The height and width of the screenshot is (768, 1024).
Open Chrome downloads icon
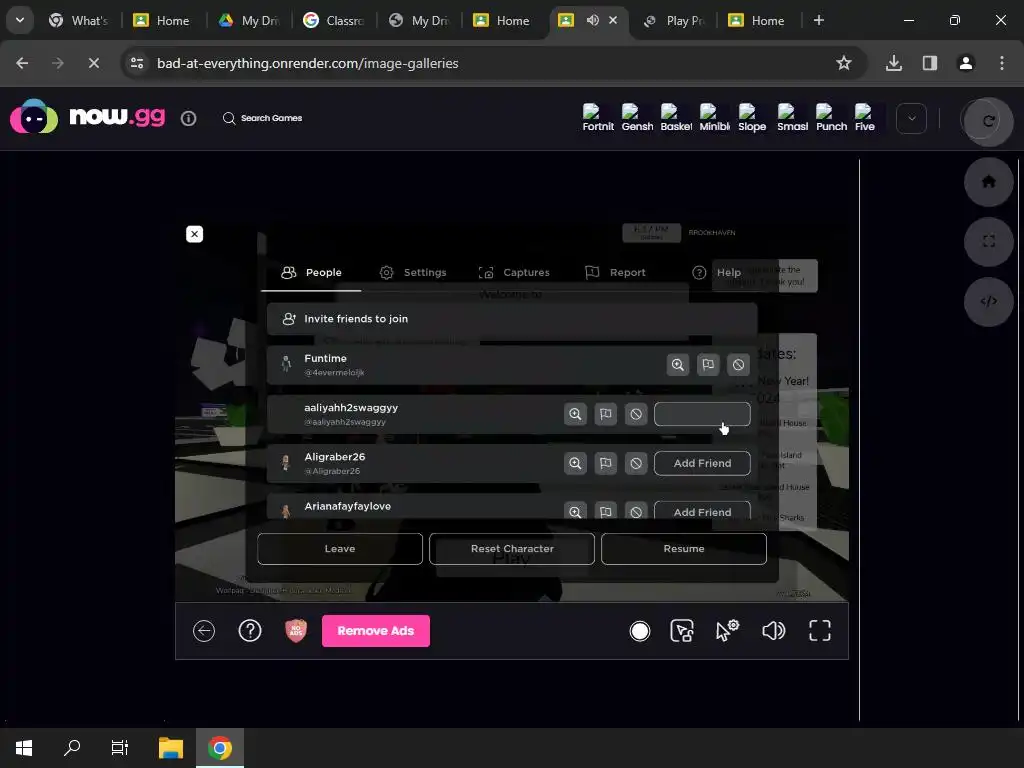[893, 63]
